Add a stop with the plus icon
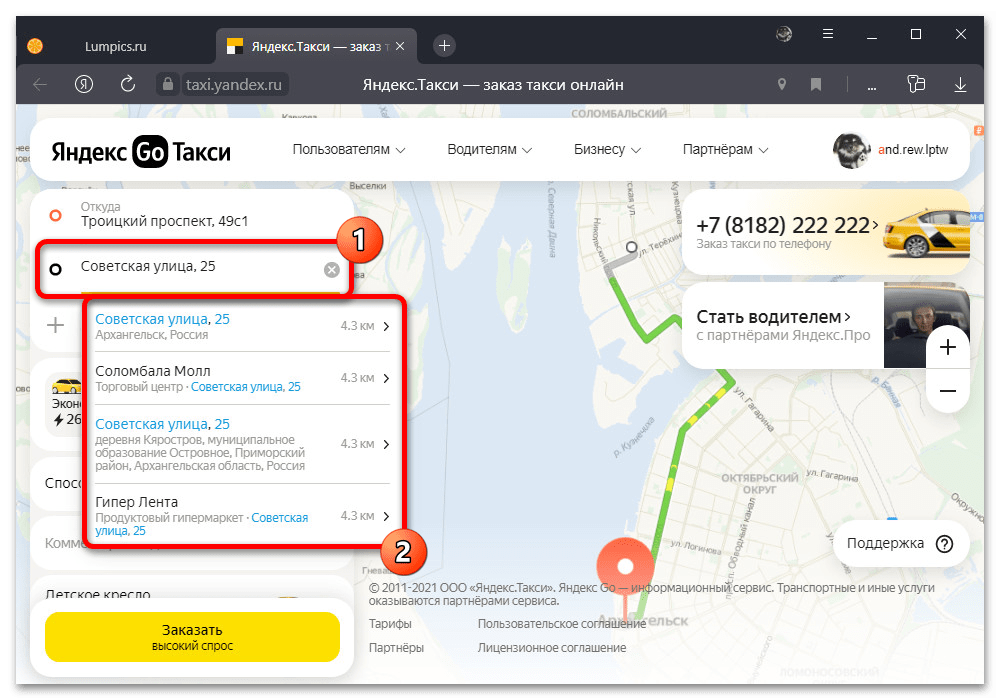The image size is (1000, 700). (55, 325)
